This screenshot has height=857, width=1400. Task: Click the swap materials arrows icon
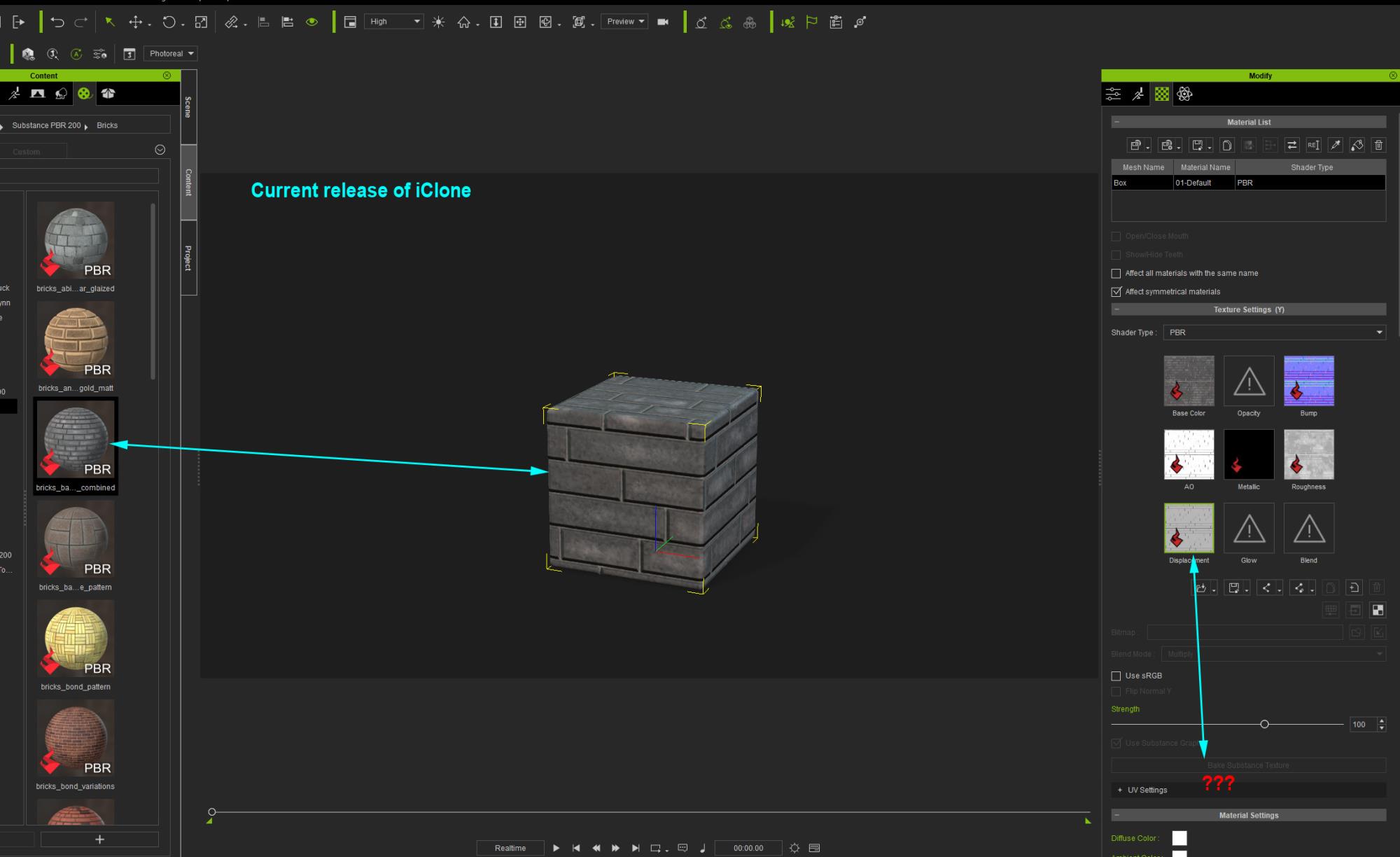pos(1292,145)
